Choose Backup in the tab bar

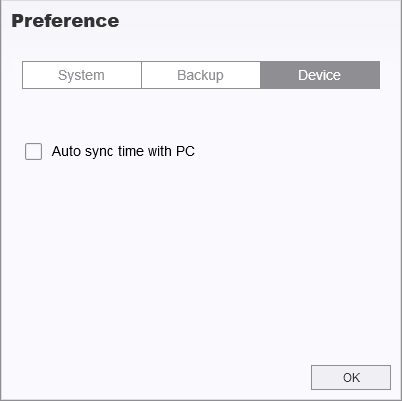coord(201,75)
